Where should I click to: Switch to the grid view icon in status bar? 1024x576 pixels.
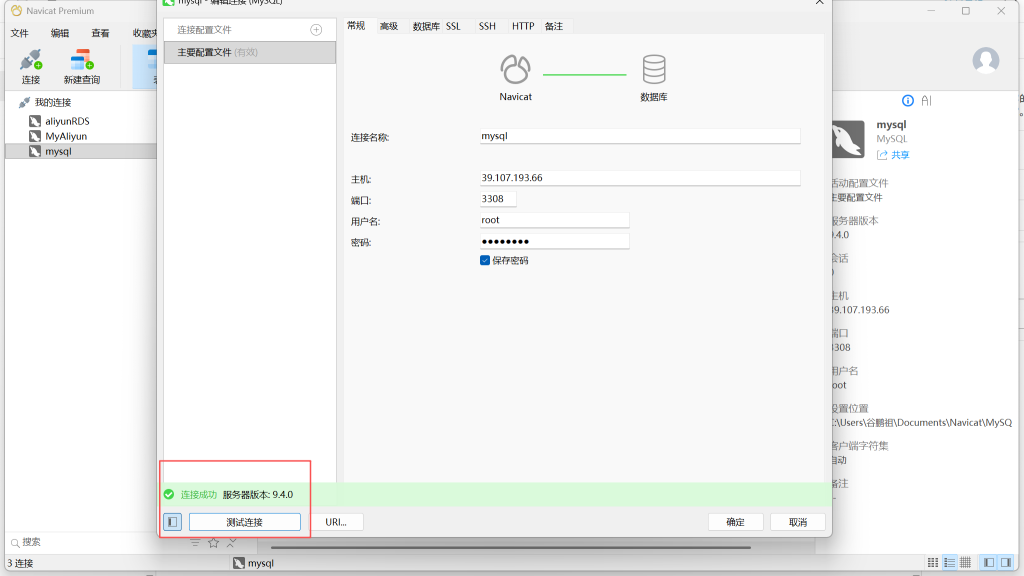[x=933, y=563]
